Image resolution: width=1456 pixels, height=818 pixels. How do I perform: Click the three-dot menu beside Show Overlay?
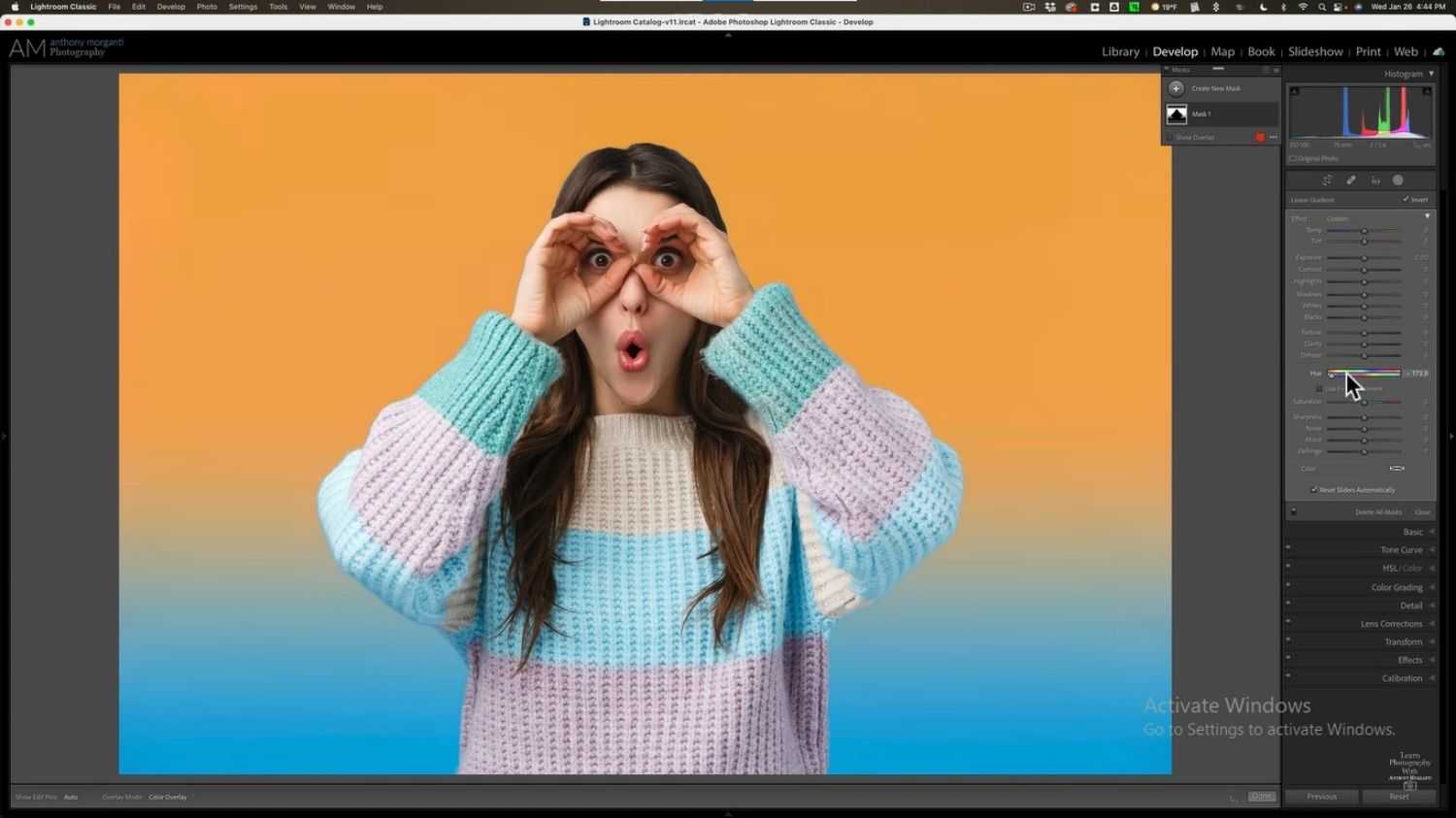pos(1272,137)
